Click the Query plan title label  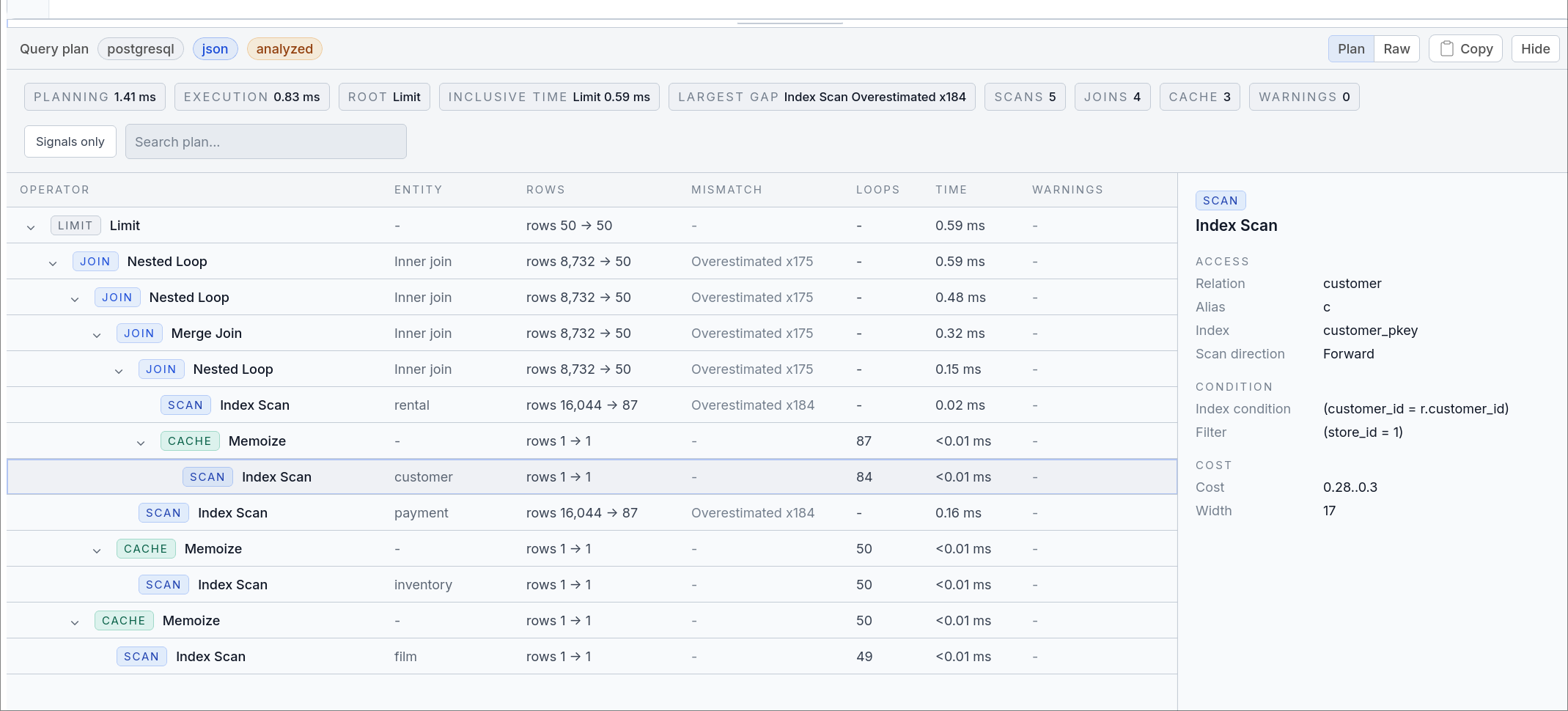point(54,49)
